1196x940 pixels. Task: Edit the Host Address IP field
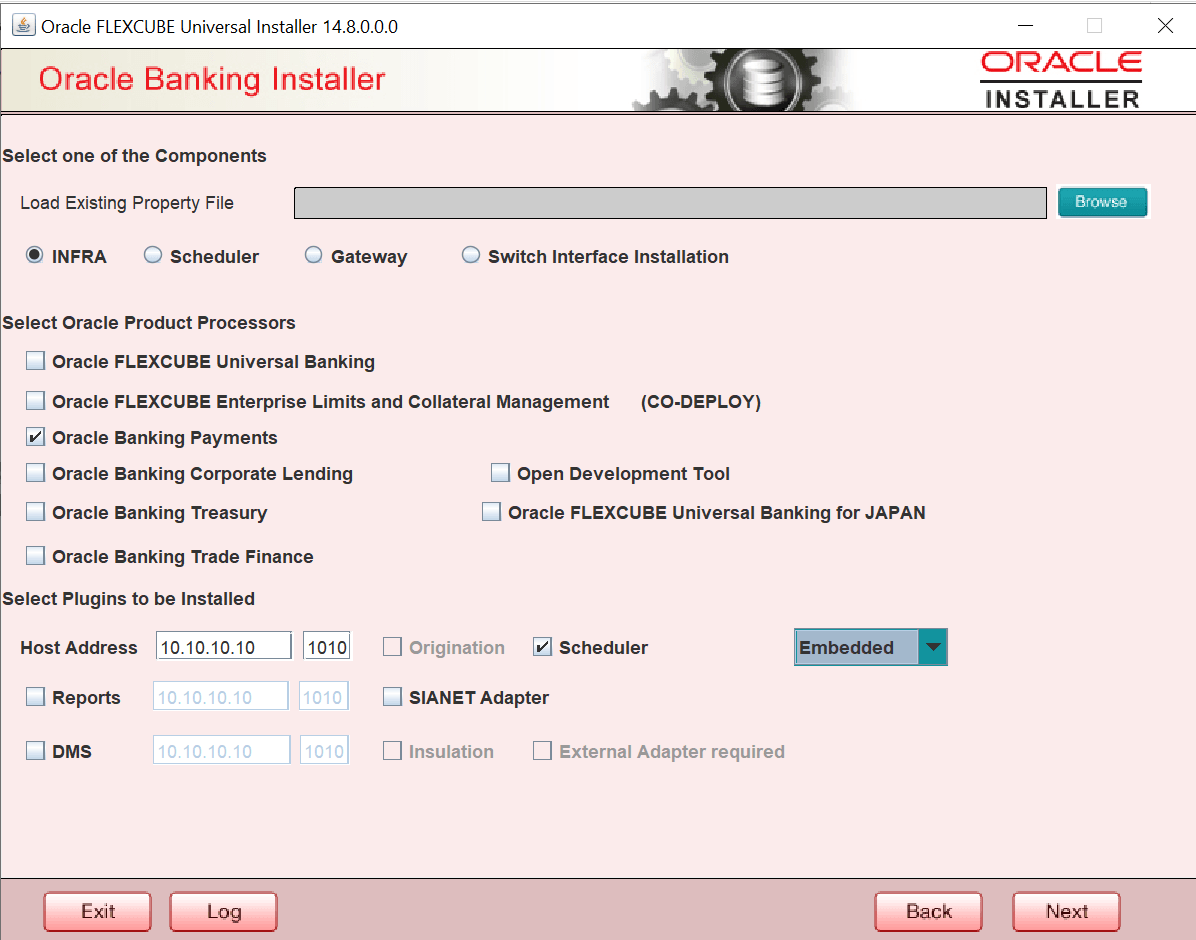pos(223,645)
